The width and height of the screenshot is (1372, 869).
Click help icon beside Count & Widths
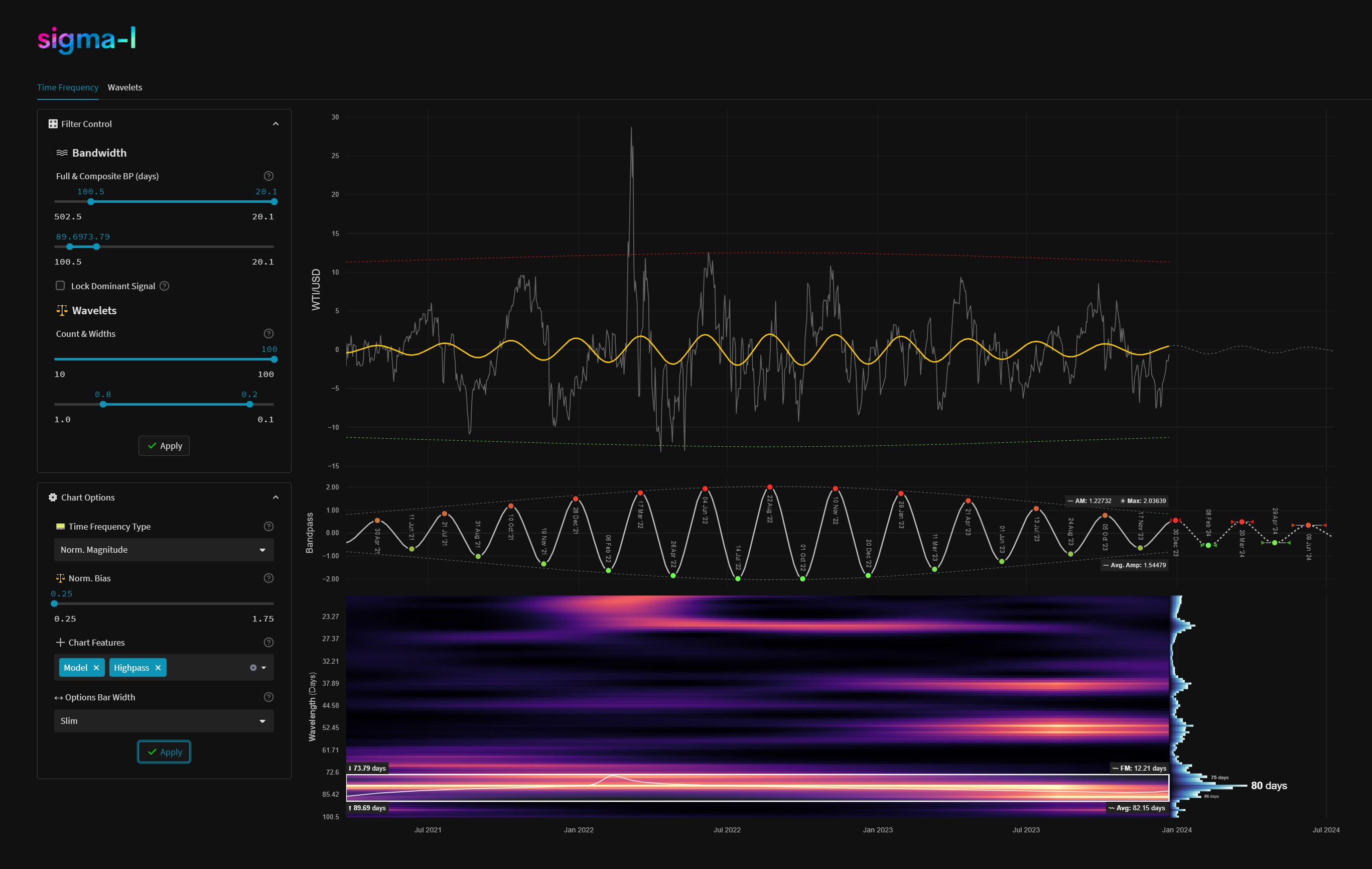(x=268, y=334)
